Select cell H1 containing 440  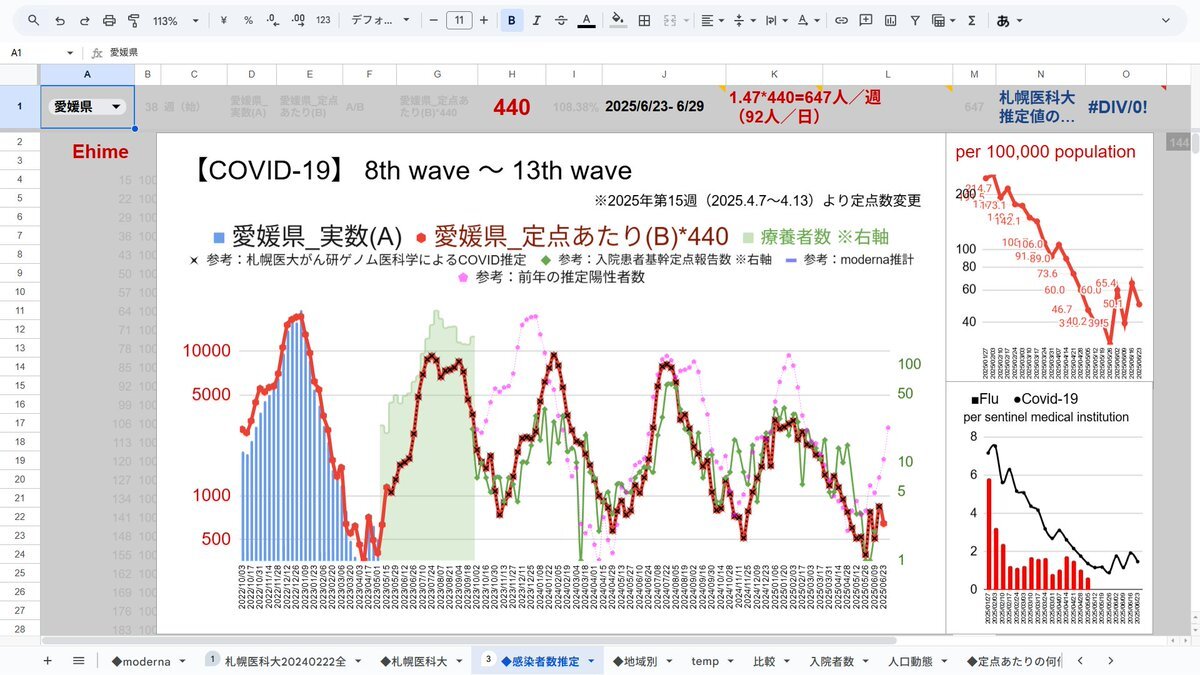(x=512, y=107)
